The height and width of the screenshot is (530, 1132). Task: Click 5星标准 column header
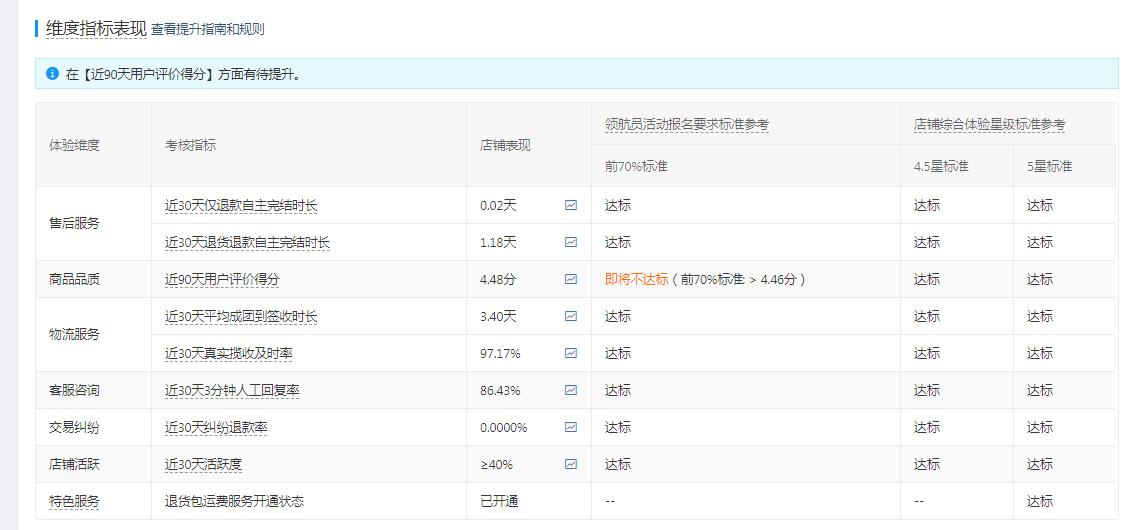pos(1050,166)
